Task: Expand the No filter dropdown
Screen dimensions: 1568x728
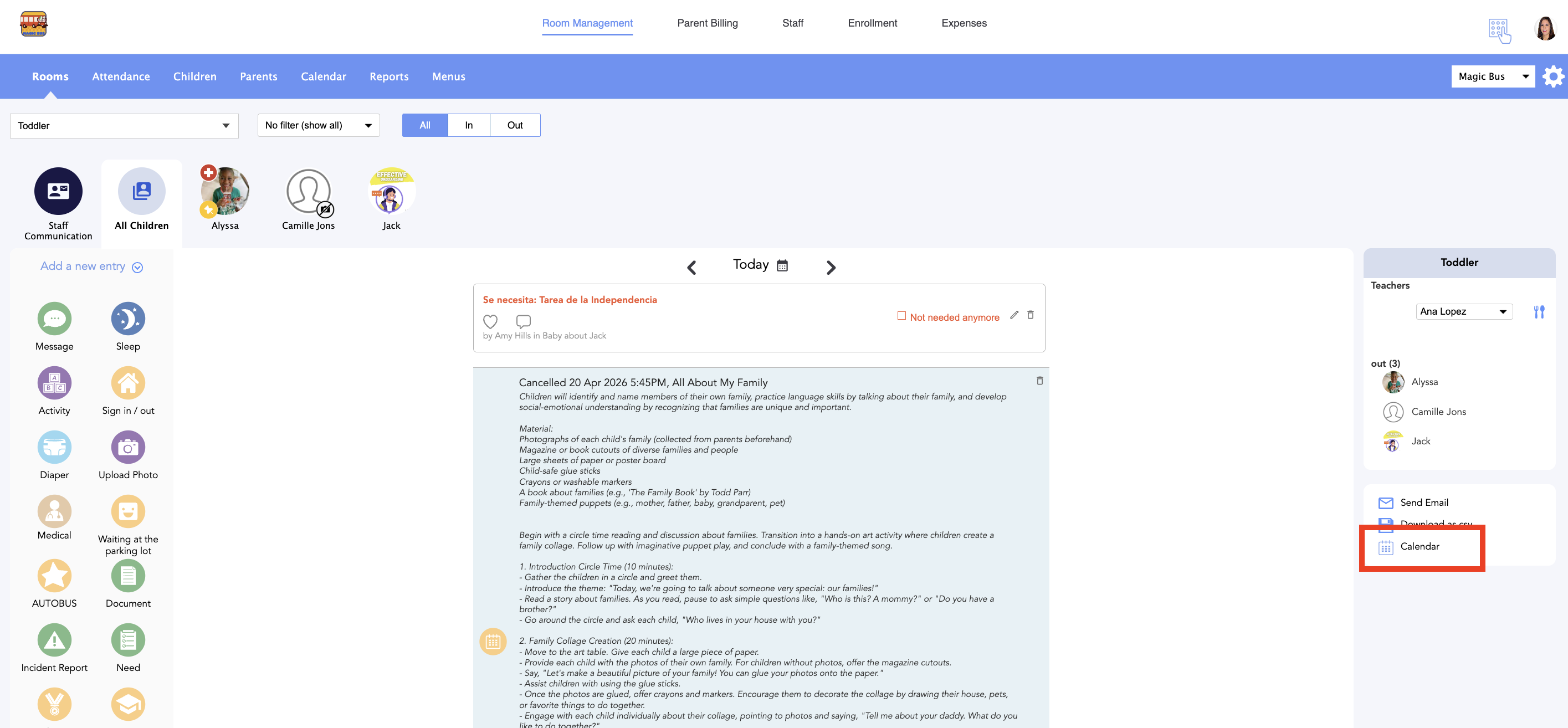Action: (x=317, y=125)
